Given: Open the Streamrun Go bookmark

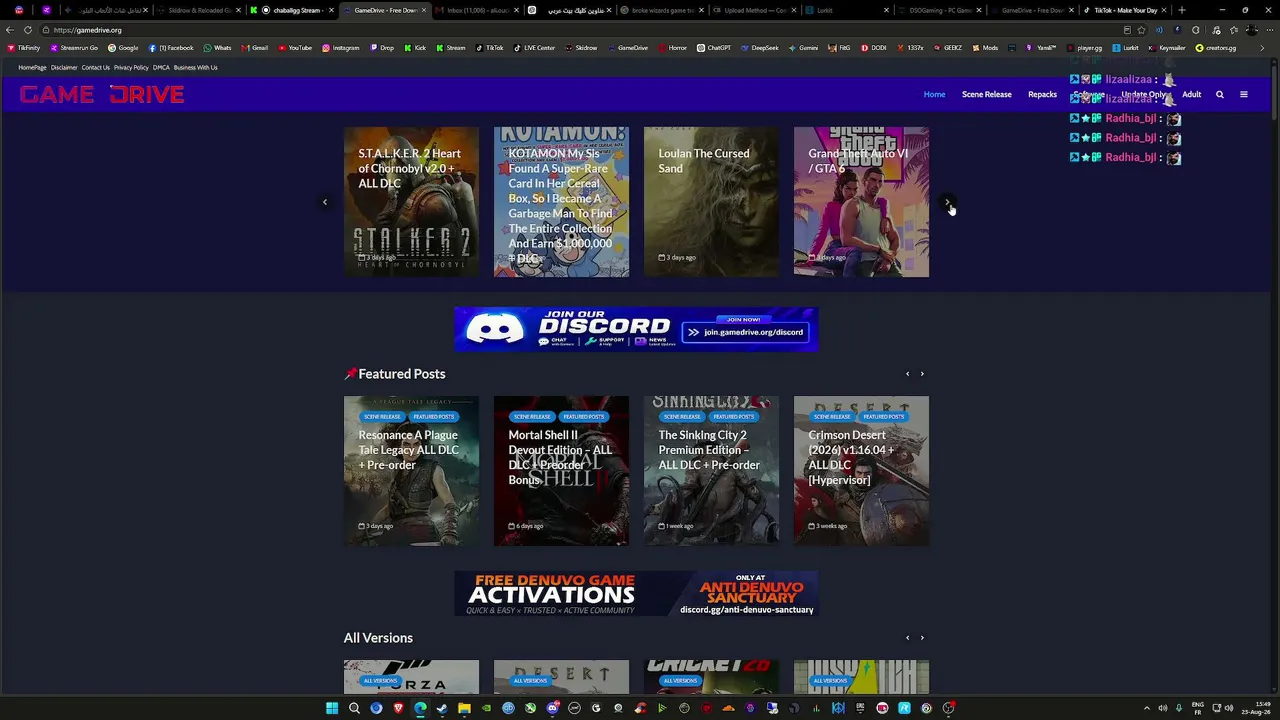Looking at the screenshot, I should tap(73, 48).
